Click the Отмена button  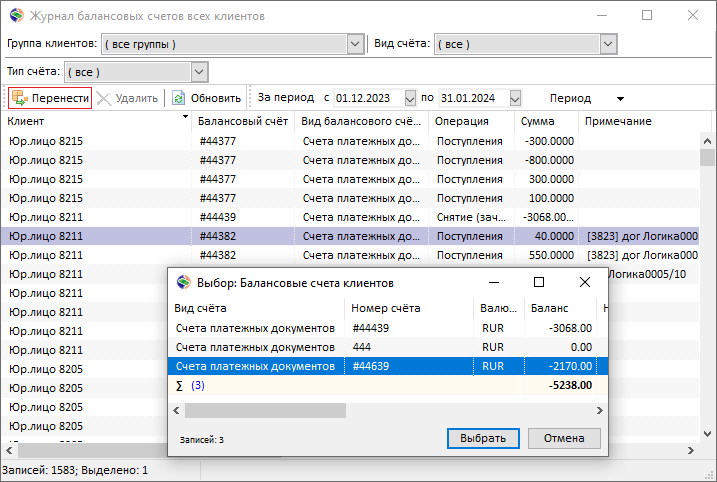pos(564,438)
